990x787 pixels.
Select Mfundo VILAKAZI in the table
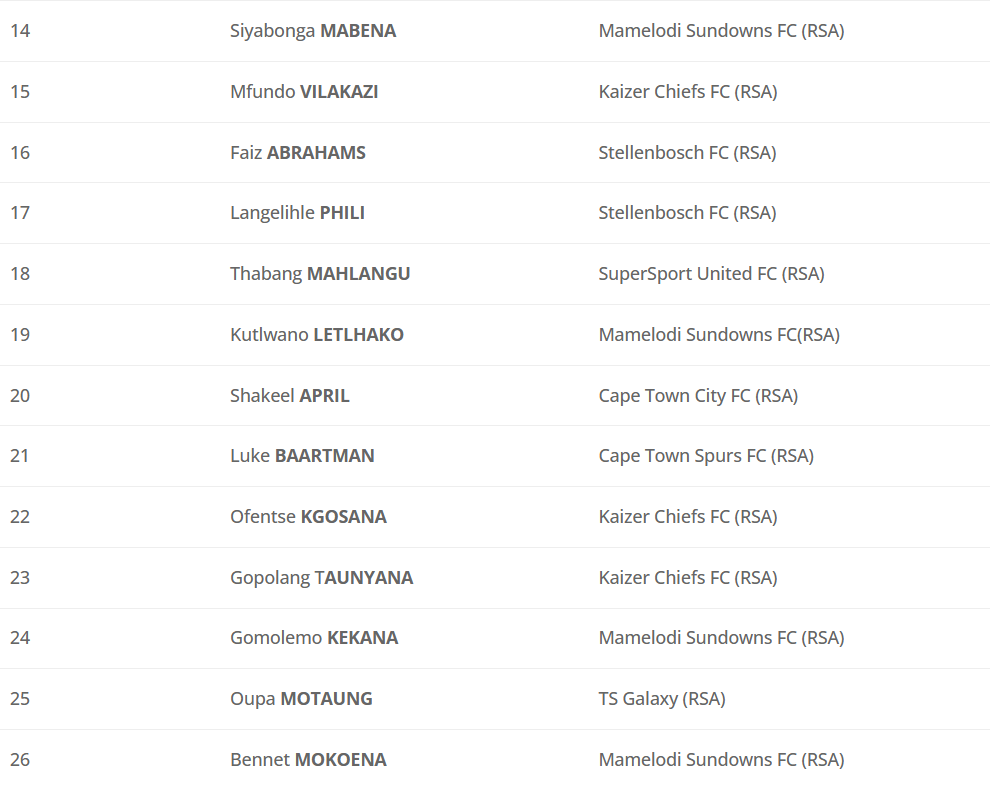[304, 92]
